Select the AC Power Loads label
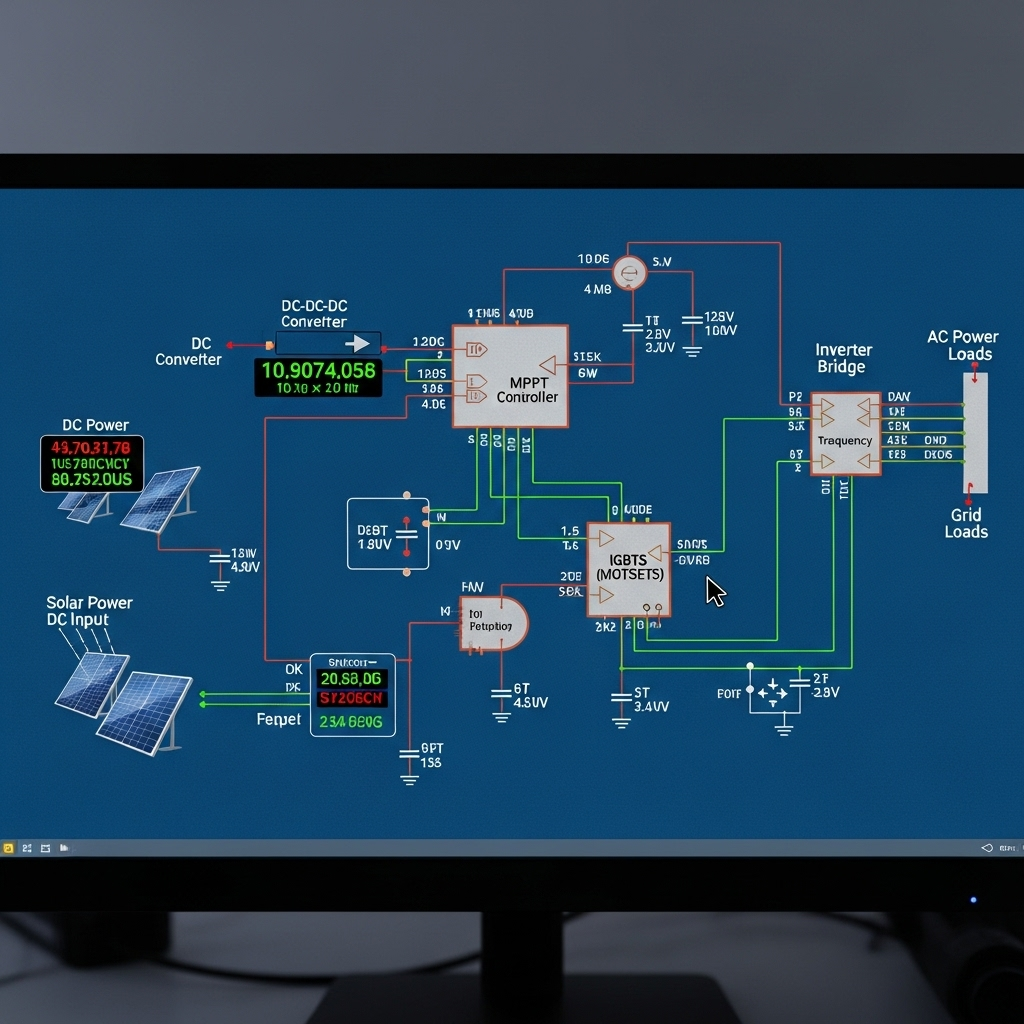 [x=962, y=345]
